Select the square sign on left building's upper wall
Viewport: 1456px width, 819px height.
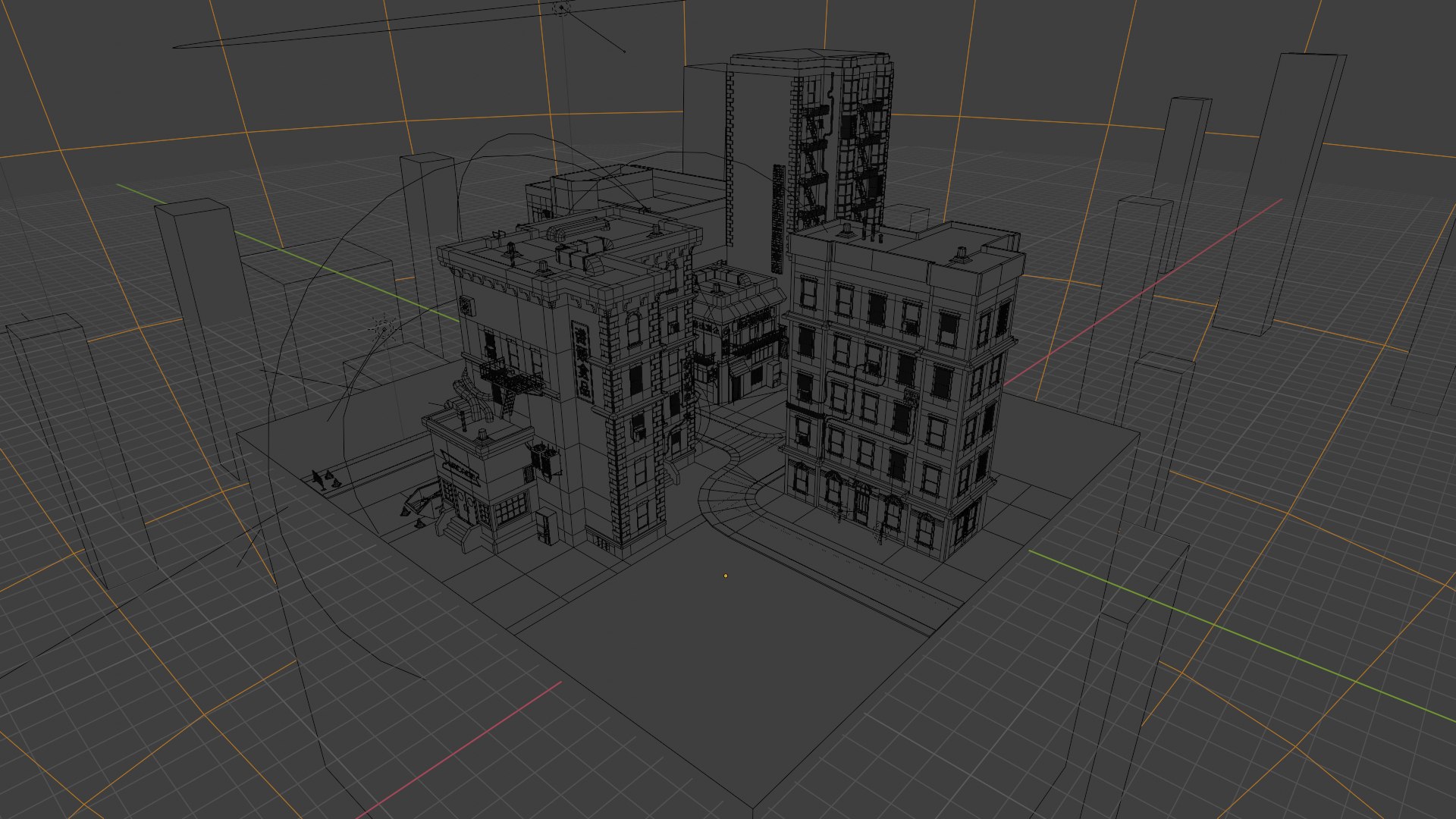pos(466,306)
